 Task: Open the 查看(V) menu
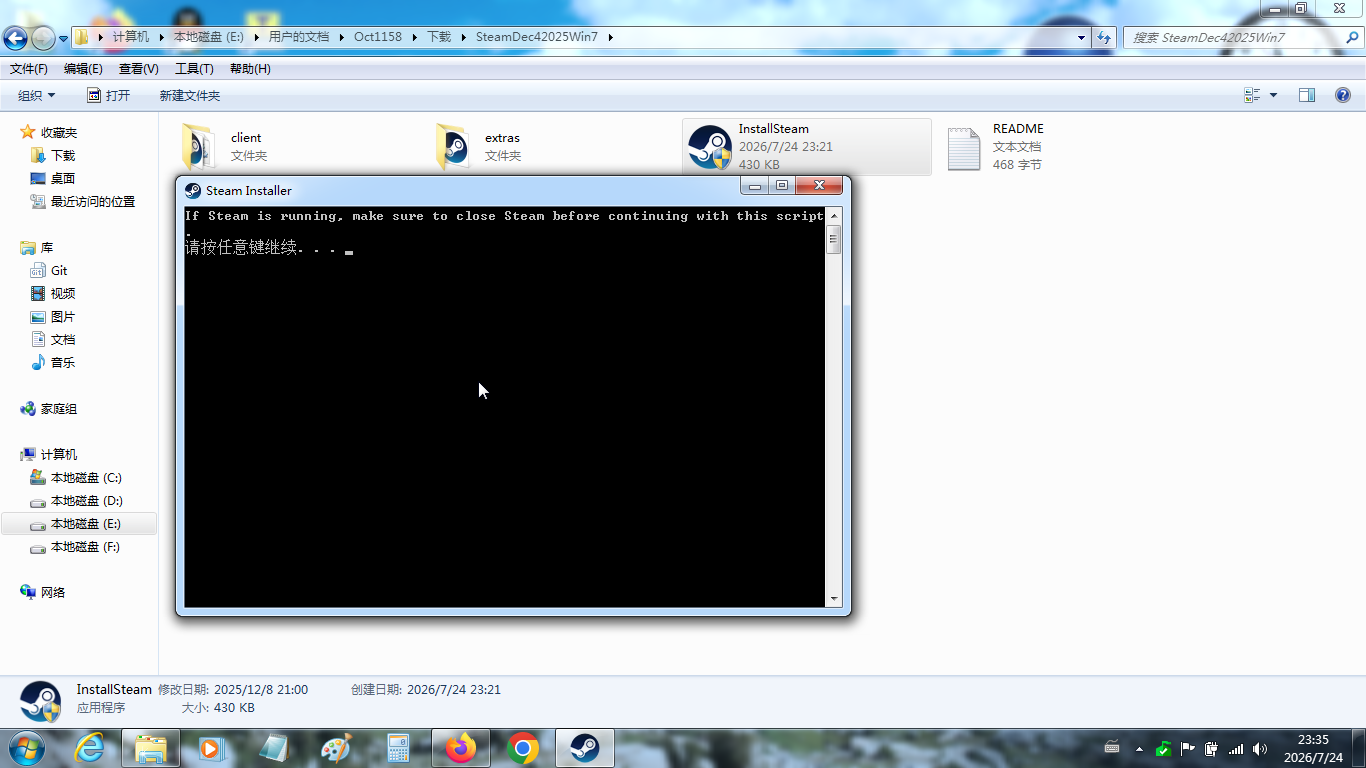[139, 69]
